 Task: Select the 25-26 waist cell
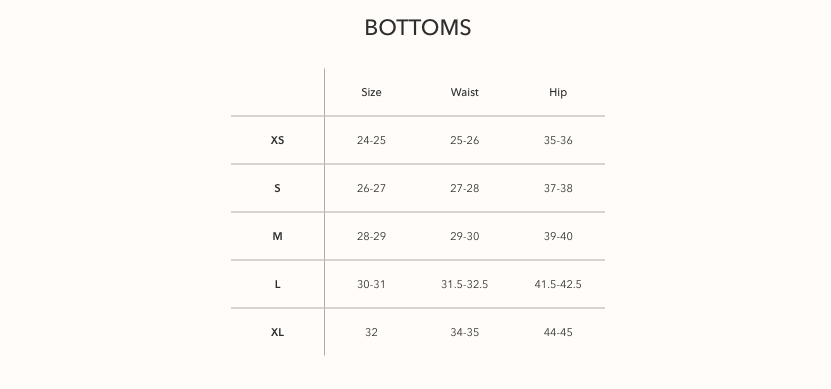point(464,140)
